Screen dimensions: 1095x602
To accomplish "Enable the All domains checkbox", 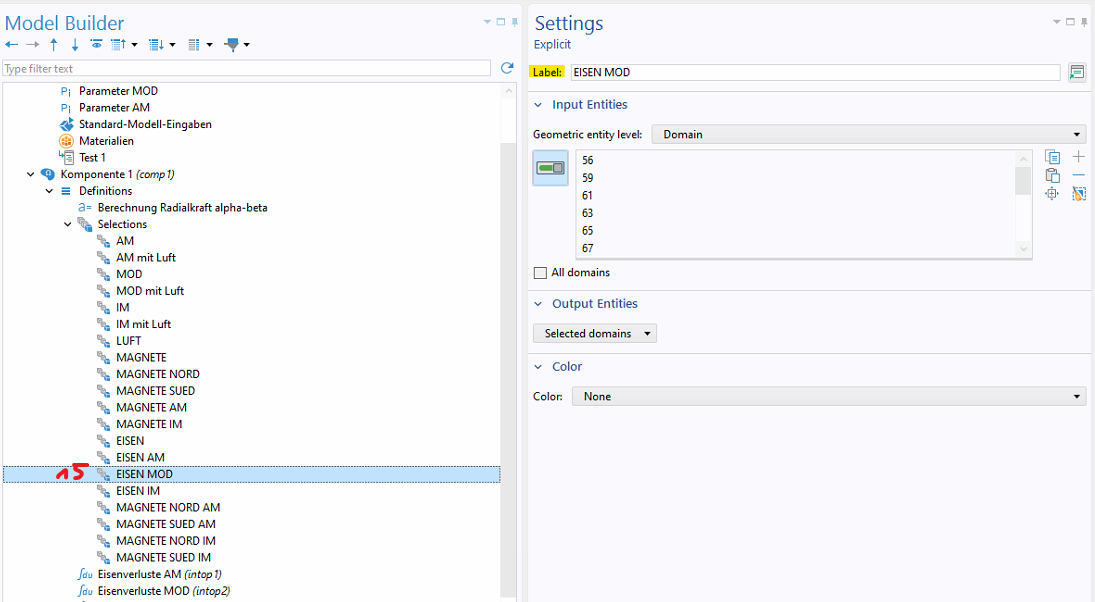I will pyautogui.click(x=541, y=273).
